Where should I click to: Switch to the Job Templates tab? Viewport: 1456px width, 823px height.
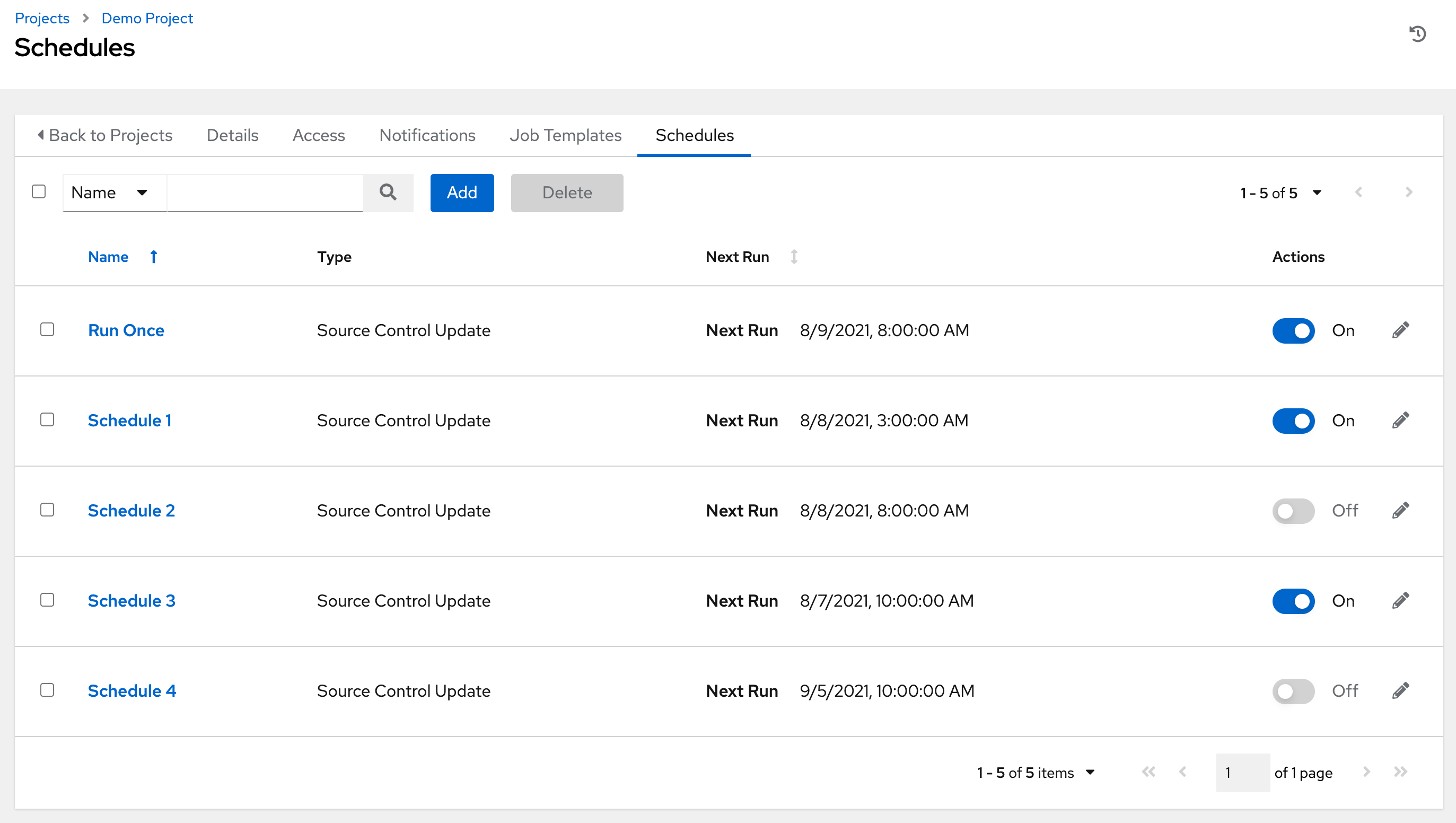(x=565, y=135)
